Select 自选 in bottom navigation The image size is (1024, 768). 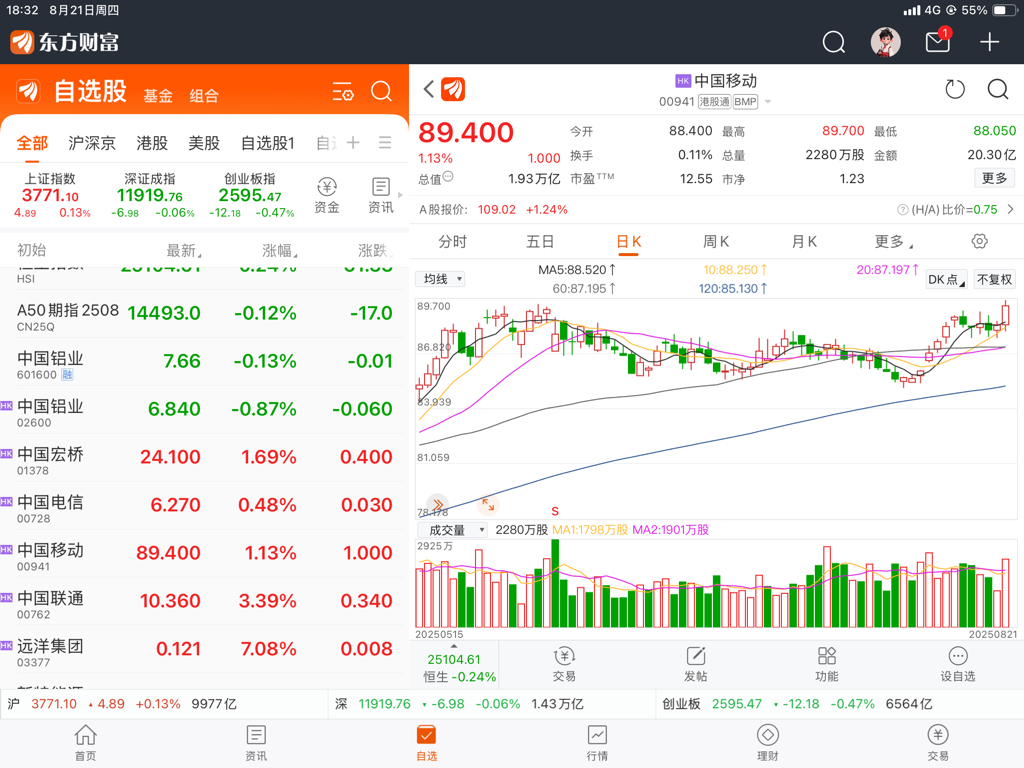point(426,743)
